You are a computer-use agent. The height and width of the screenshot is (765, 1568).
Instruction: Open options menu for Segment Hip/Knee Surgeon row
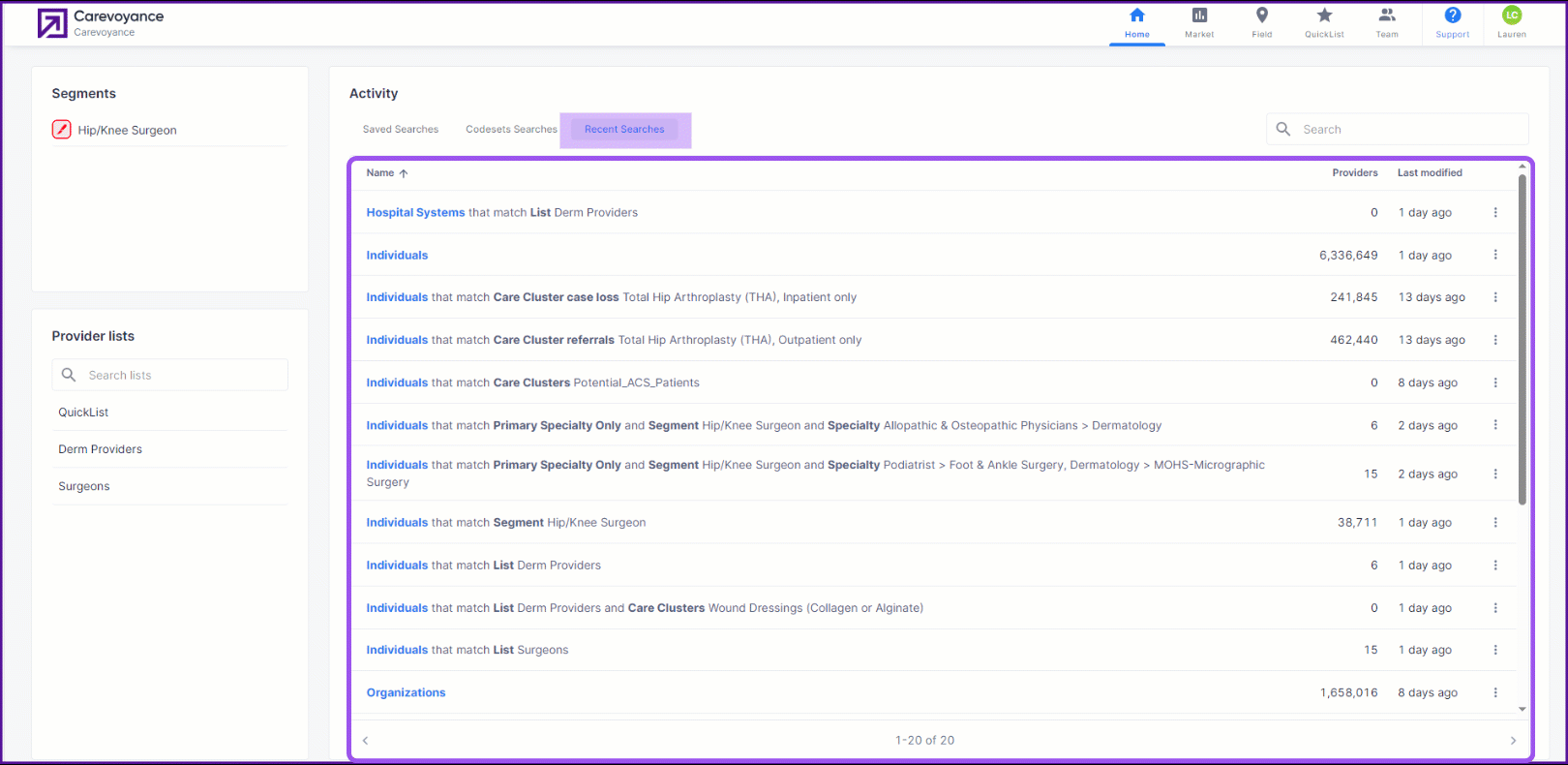point(1495,522)
